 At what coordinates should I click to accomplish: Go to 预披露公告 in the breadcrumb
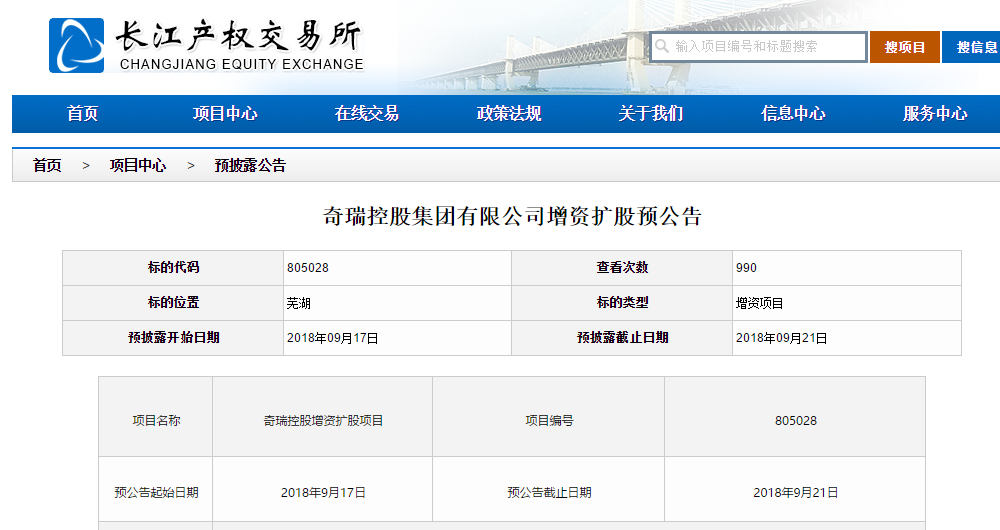pos(250,166)
